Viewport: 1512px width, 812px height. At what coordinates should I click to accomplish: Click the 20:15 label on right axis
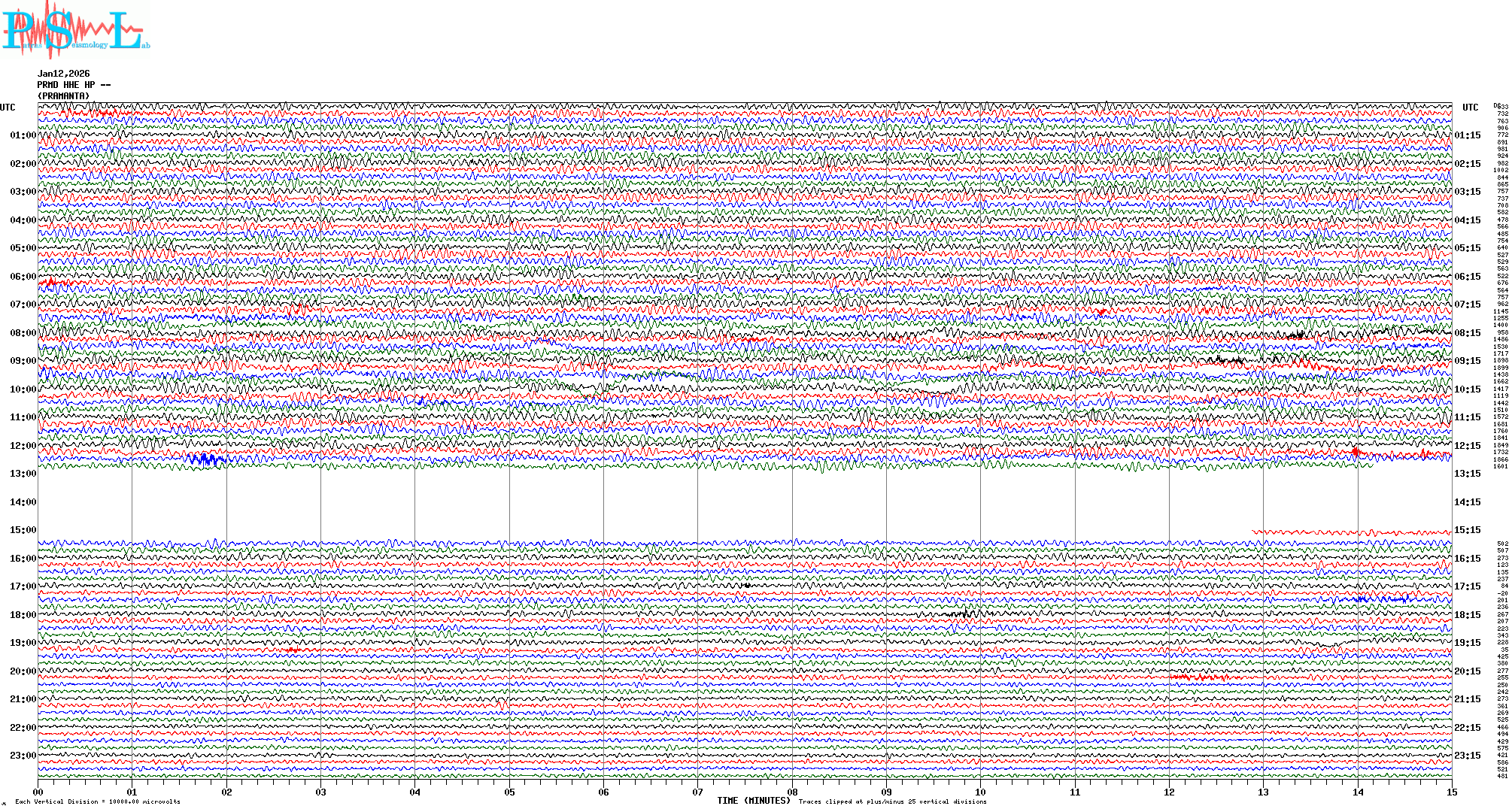pyautogui.click(x=1467, y=671)
